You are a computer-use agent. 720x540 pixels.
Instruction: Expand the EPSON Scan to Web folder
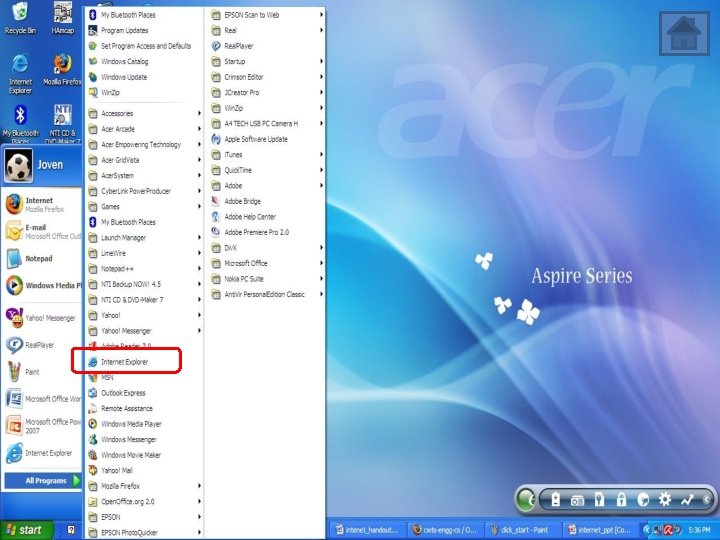pos(267,15)
